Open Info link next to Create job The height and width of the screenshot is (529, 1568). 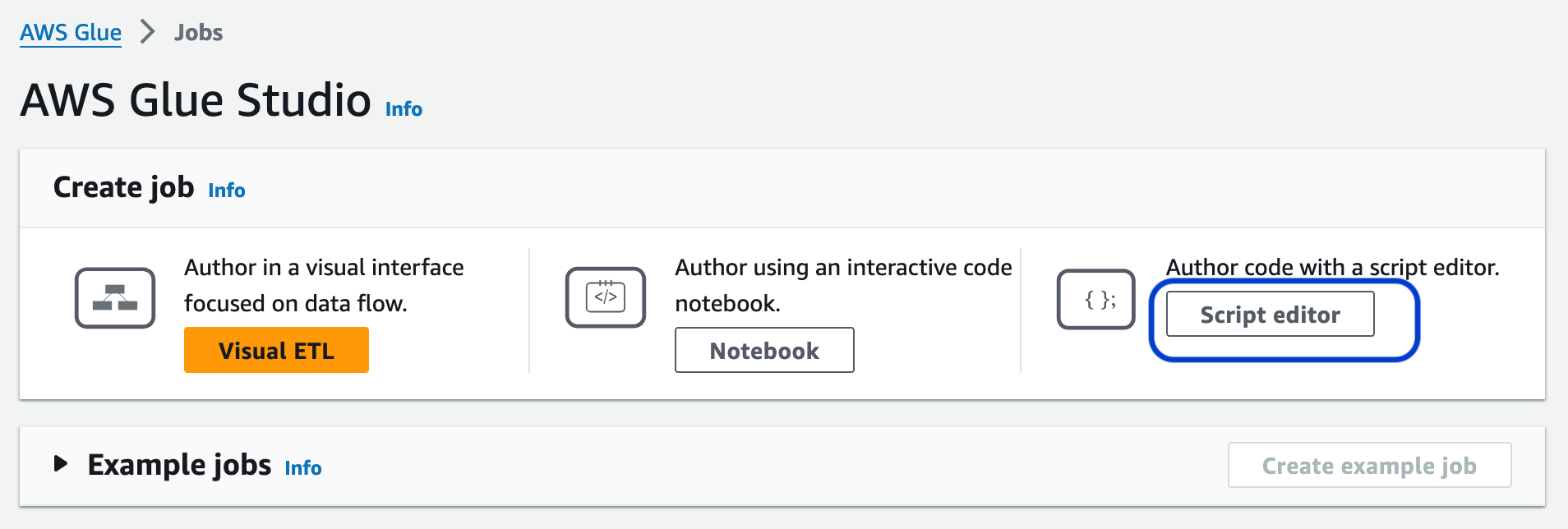coord(226,191)
